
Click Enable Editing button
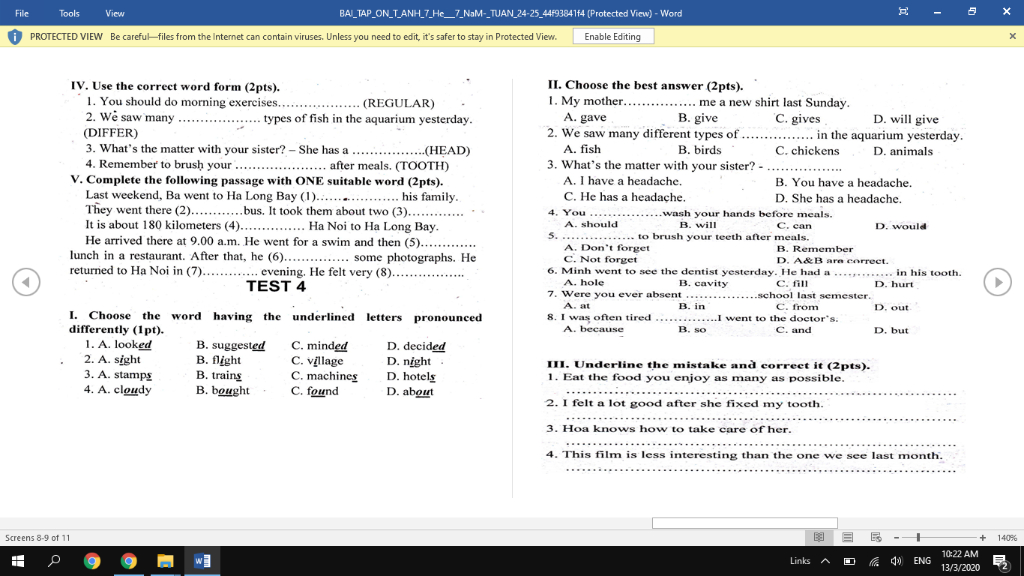613,37
